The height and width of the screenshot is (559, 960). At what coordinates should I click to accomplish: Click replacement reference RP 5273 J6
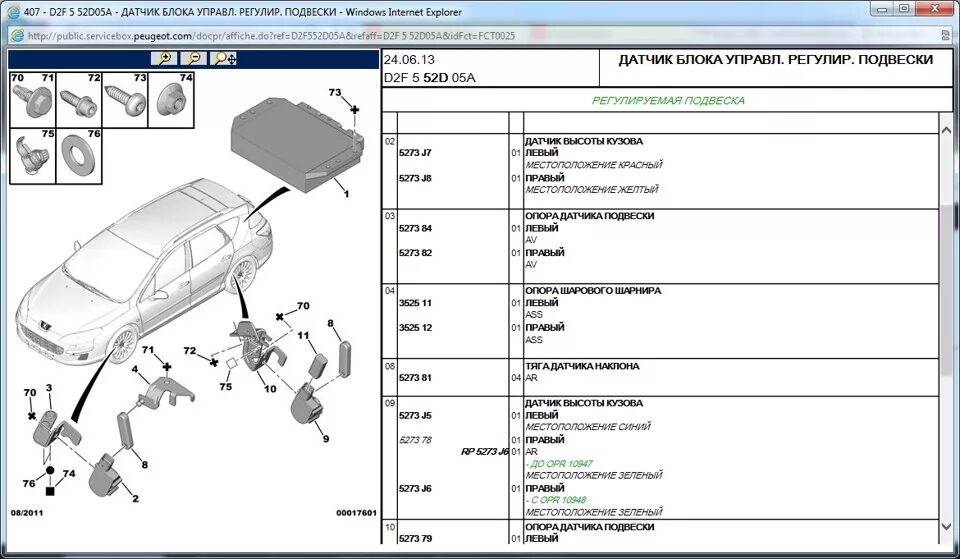484,452
